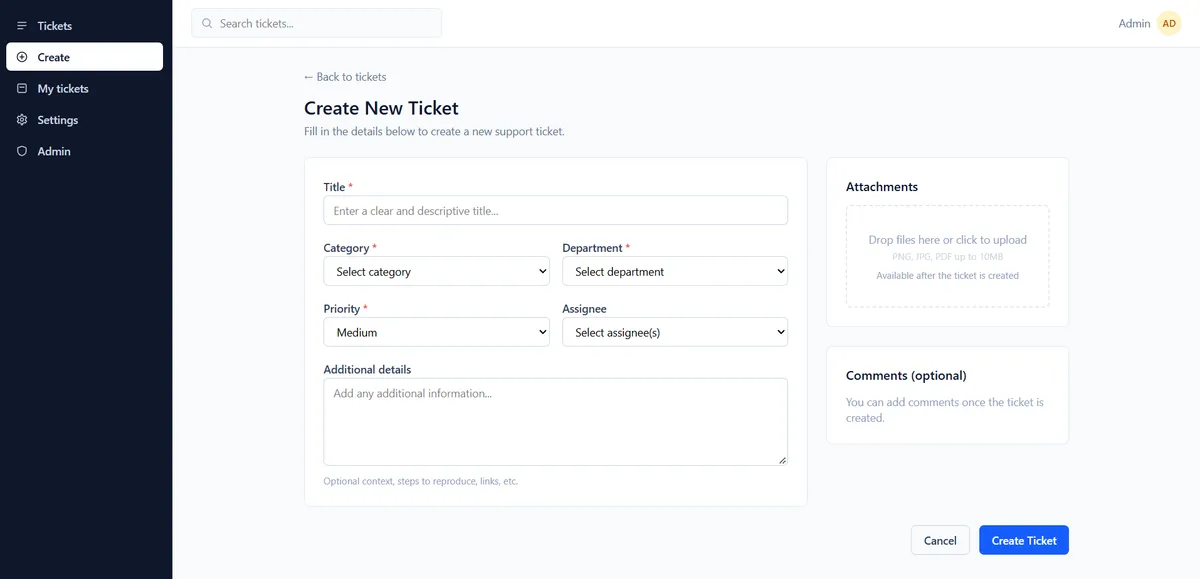Click the Cancel button
Screen dimensions: 1200x579
point(940,540)
